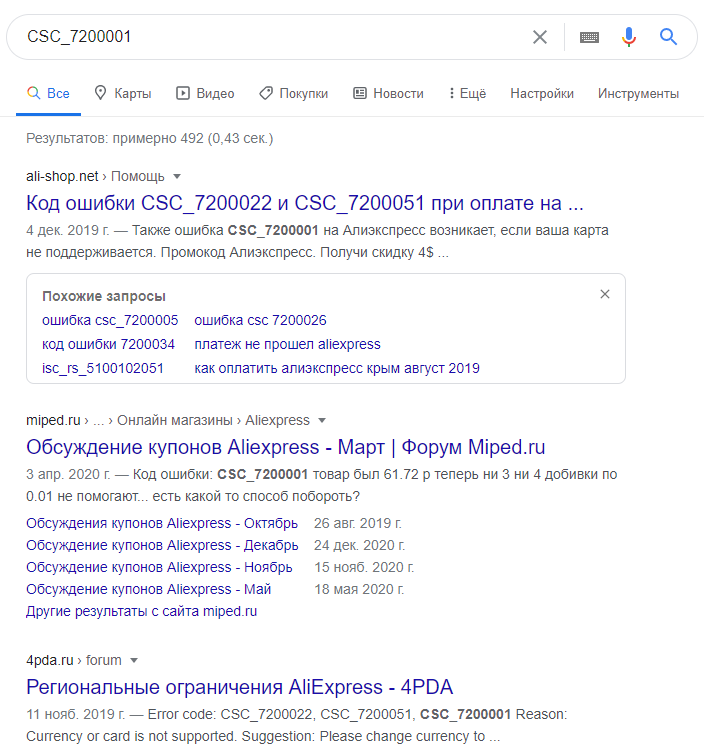Click related query ошибка csc_7200005
This screenshot has height=756, width=704.
pyautogui.click(x=110, y=320)
